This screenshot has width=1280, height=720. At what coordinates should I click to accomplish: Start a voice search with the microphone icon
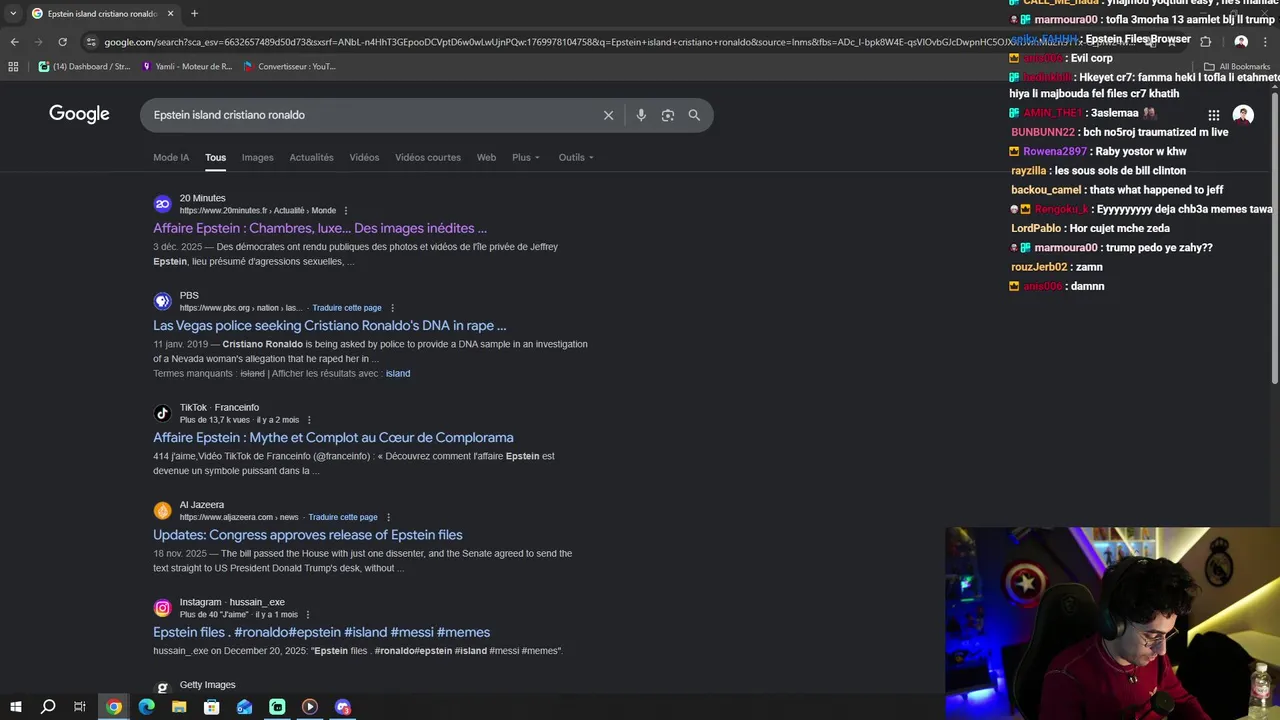pyautogui.click(x=641, y=115)
